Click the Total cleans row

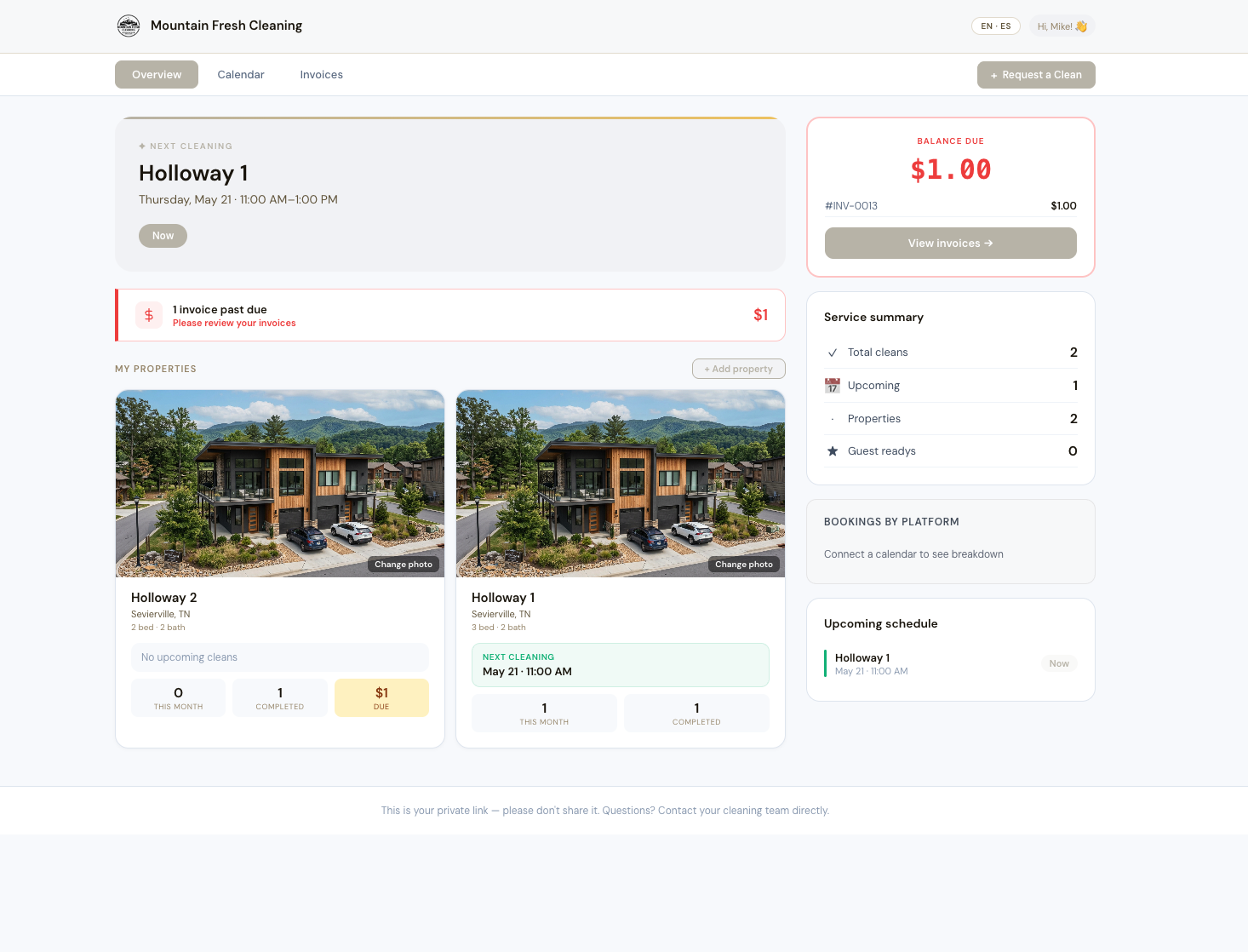point(951,353)
